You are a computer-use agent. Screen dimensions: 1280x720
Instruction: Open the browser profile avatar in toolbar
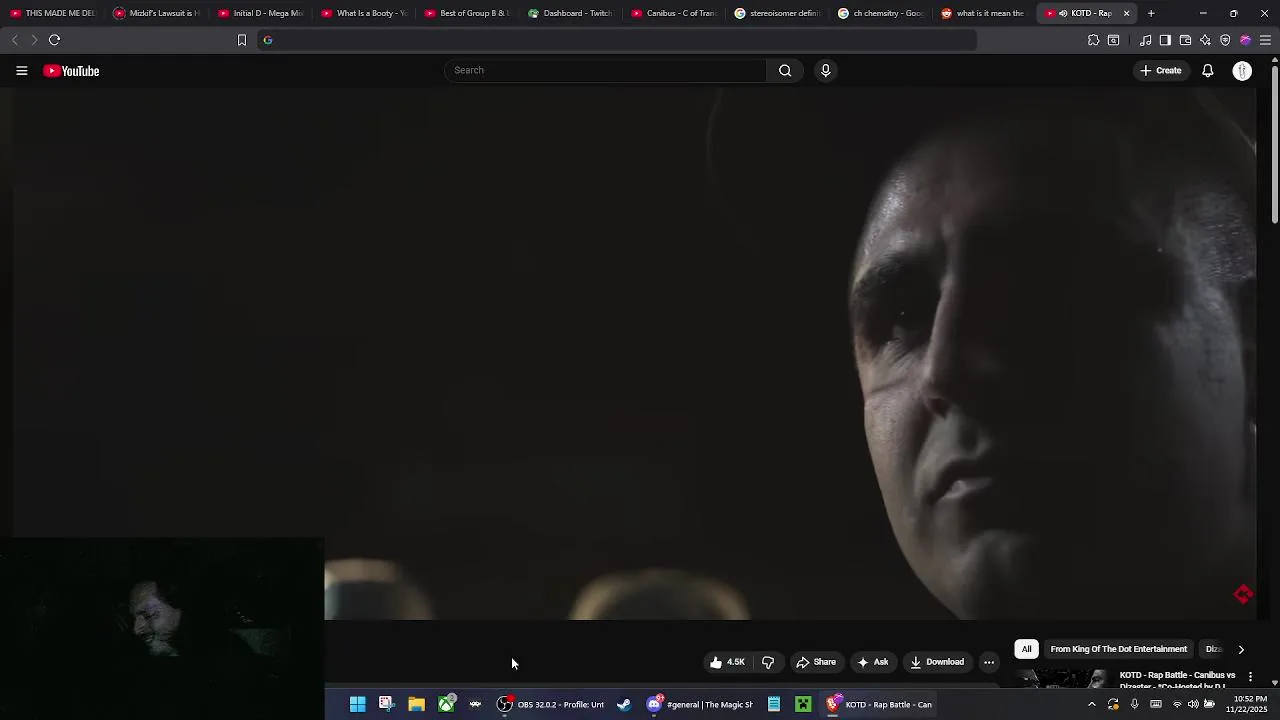(1245, 40)
